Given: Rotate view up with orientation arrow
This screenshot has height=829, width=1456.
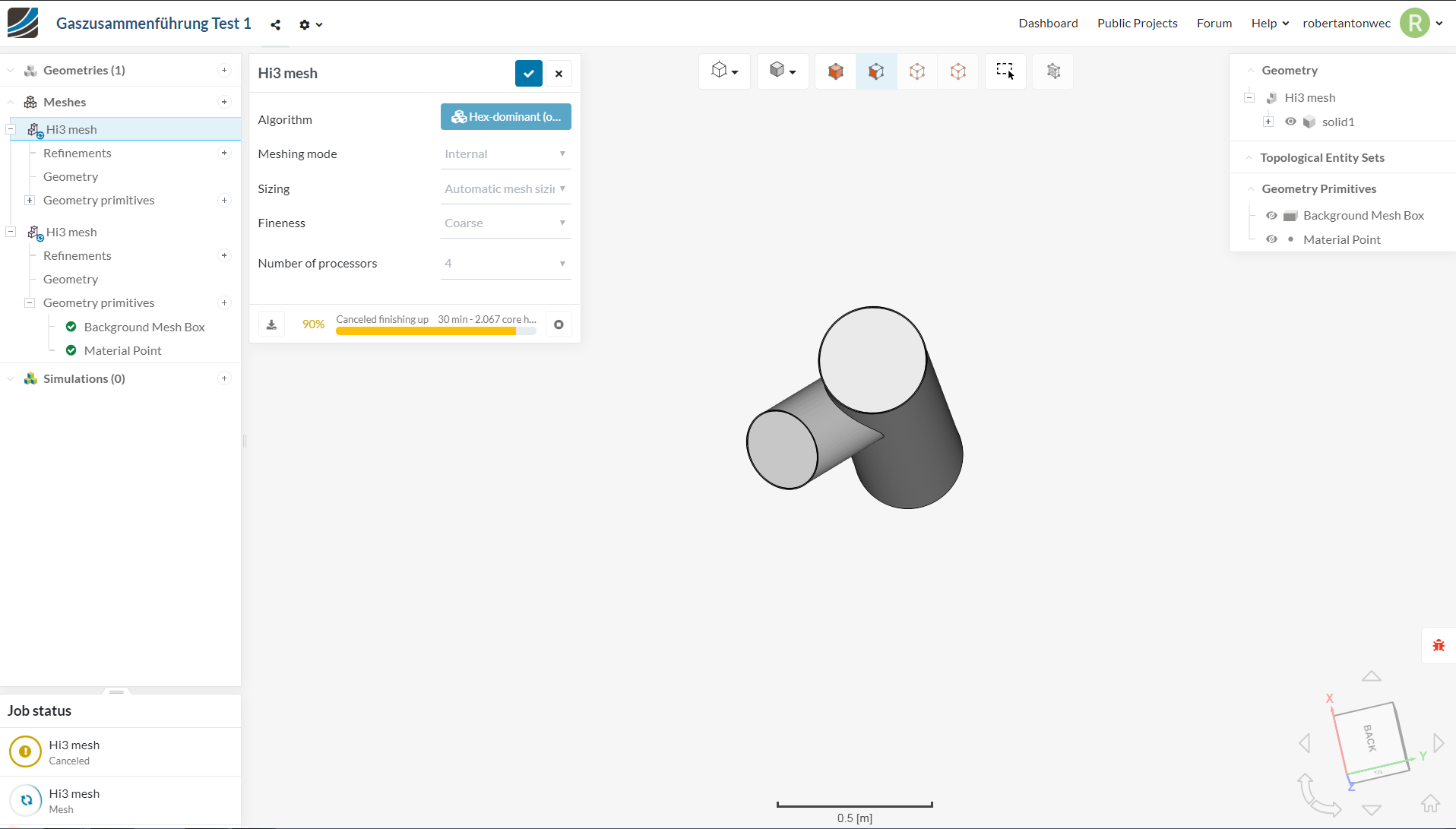Looking at the screenshot, I should point(1372,676).
